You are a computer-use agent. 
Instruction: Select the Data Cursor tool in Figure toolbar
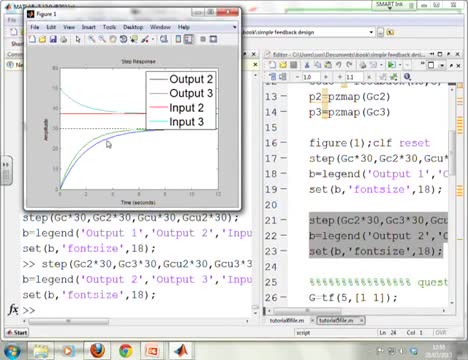pos(134,39)
